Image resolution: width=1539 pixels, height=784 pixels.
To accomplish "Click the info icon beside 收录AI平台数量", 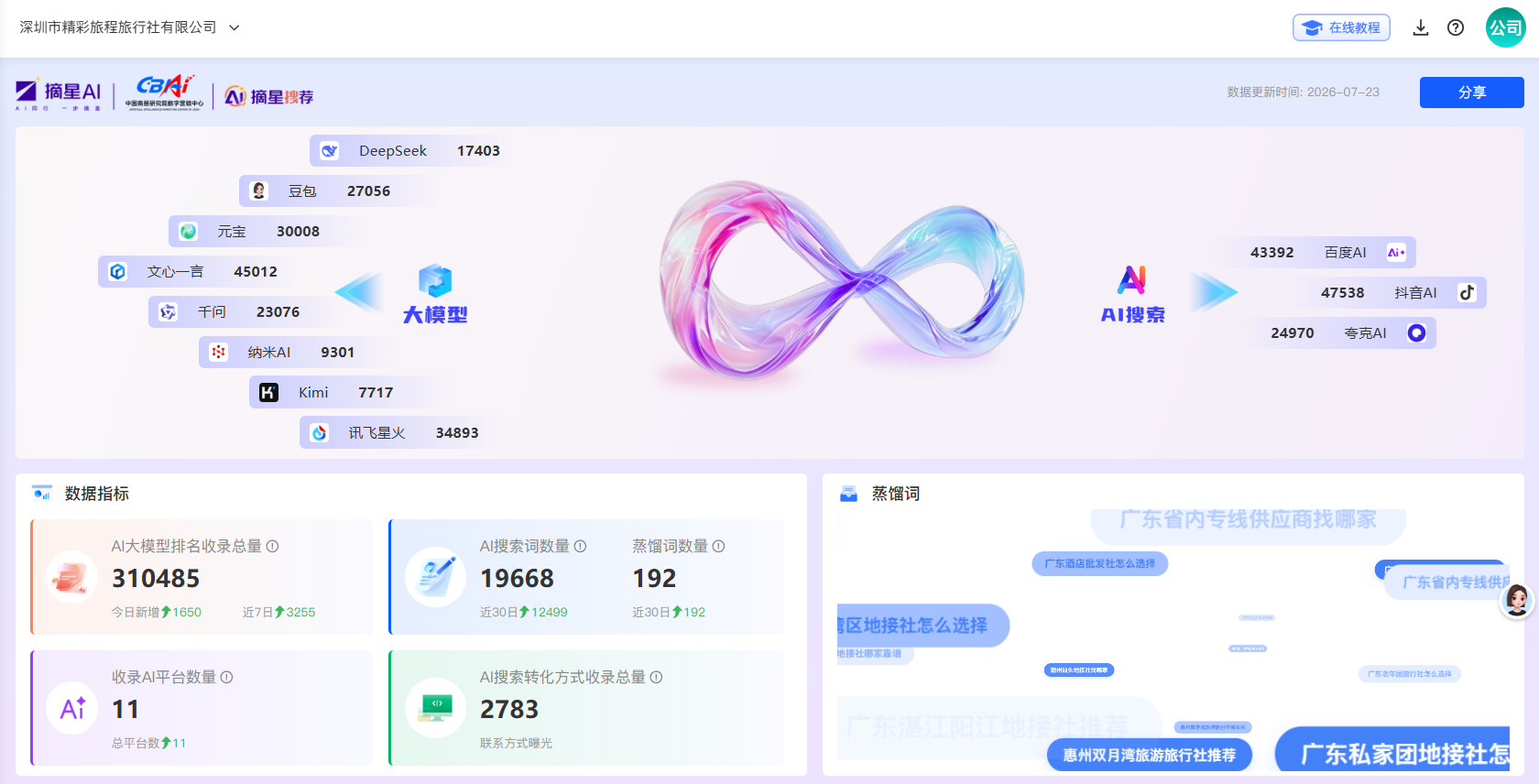I will click(226, 677).
